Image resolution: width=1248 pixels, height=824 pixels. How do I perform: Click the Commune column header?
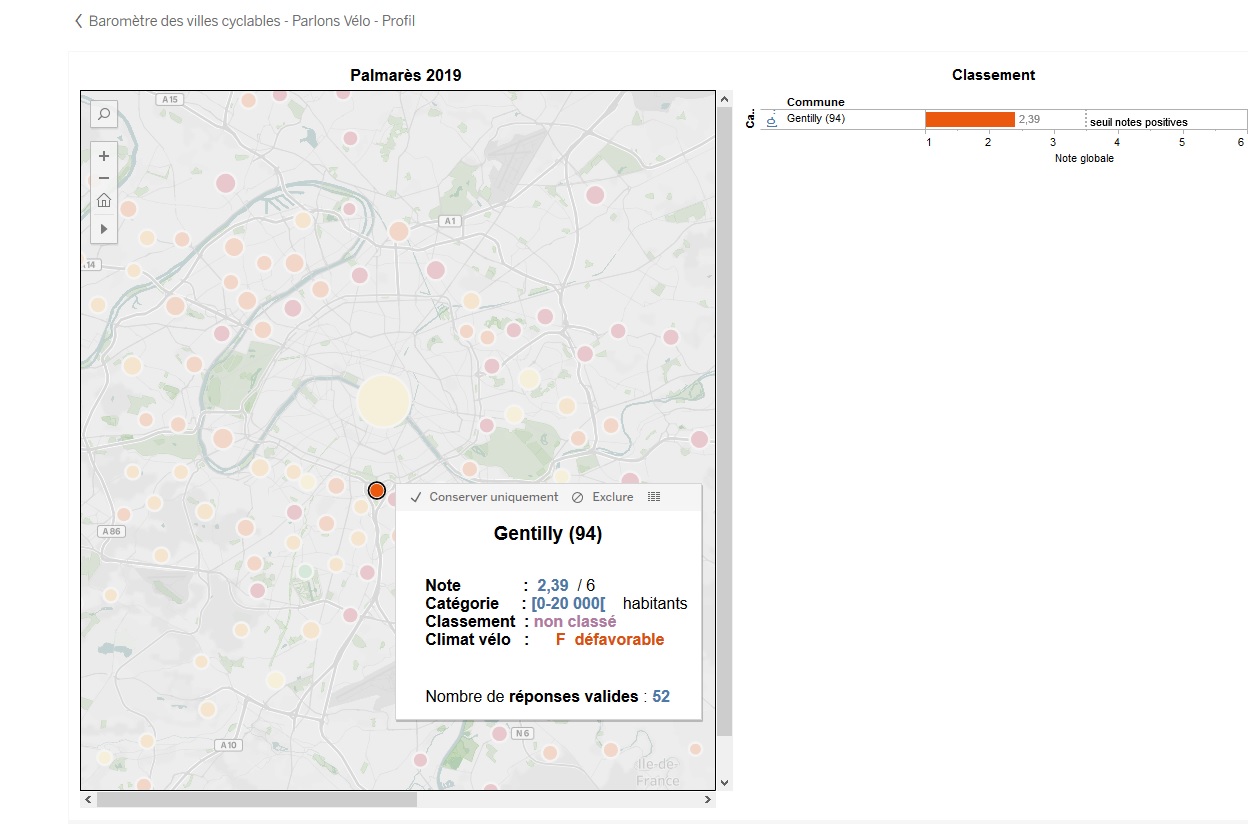pyautogui.click(x=816, y=102)
